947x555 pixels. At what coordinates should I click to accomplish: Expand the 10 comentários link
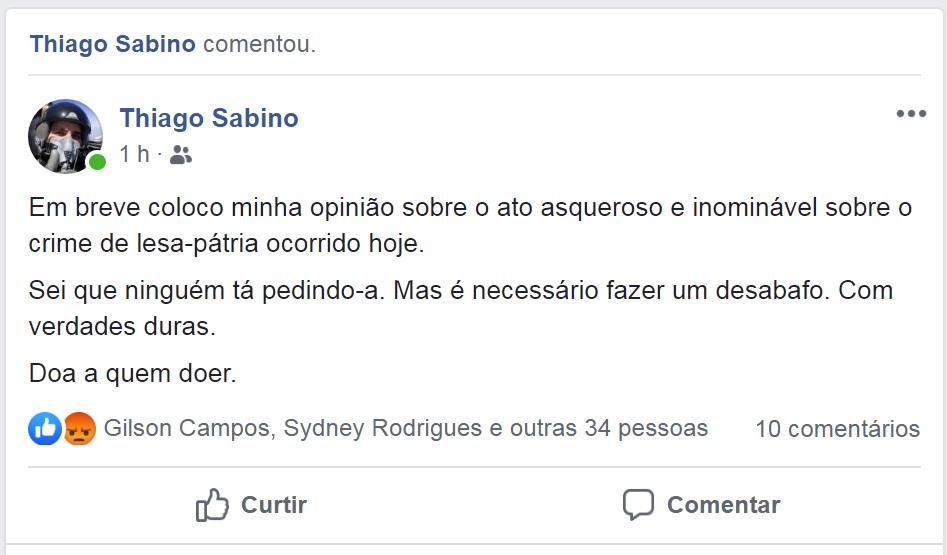tap(838, 429)
